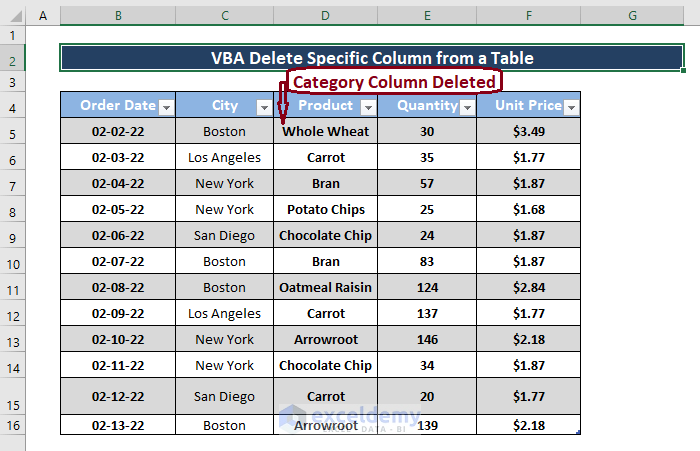Select row 5 header
The height and width of the screenshot is (451, 700).
[x=13, y=133]
